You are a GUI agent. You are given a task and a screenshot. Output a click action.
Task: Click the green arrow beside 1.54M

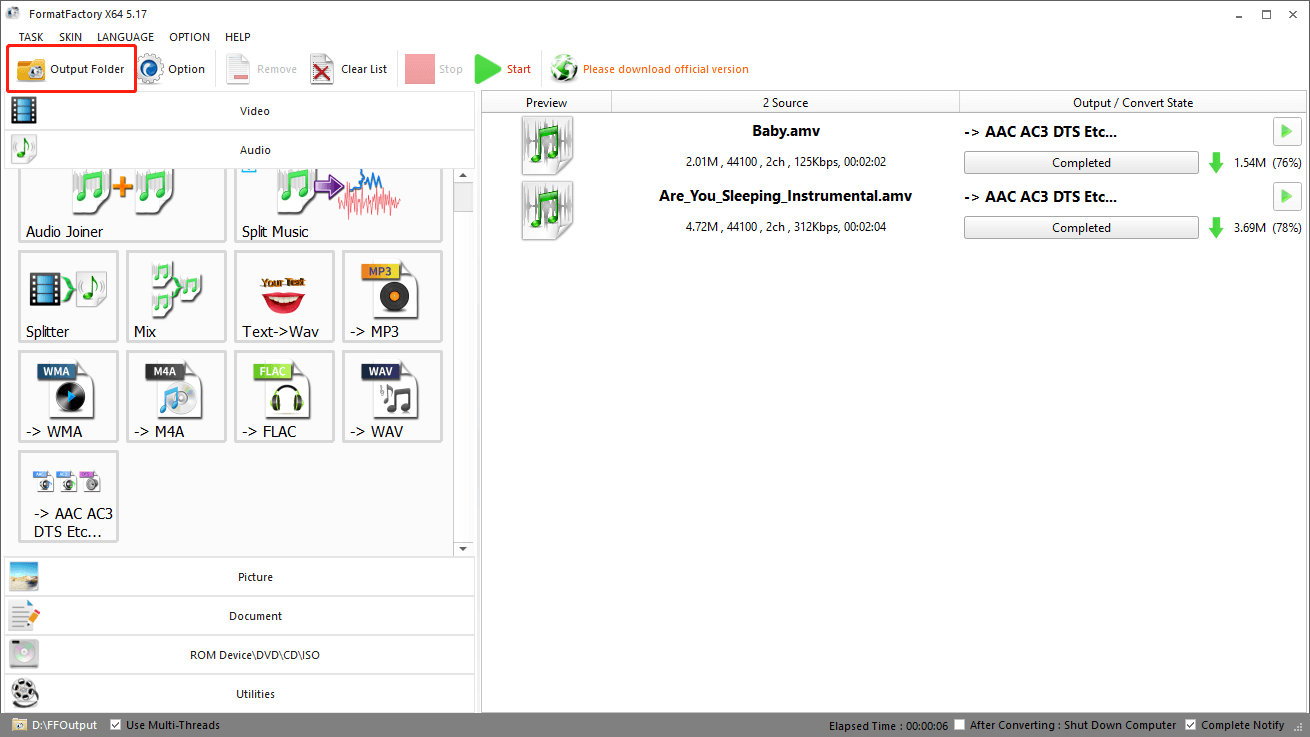(1216, 163)
